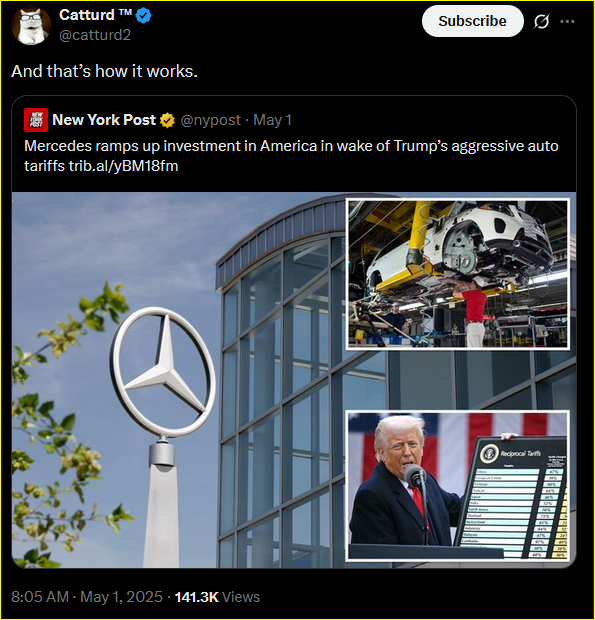The image size is (595, 620).
Task: Open the New York Post account name
Action: pyautogui.click(x=104, y=120)
